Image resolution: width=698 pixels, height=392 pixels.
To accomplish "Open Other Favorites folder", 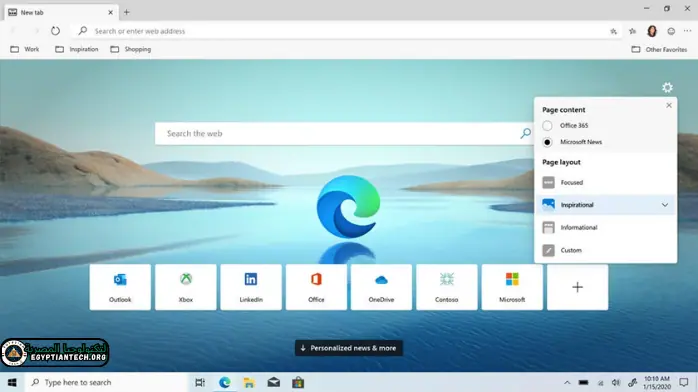I will (x=659, y=49).
